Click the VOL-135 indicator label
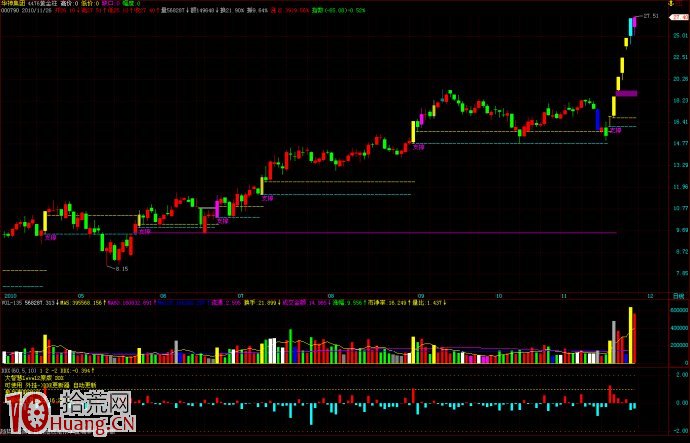Screen dimensions: 690x443 pos(12,303)
